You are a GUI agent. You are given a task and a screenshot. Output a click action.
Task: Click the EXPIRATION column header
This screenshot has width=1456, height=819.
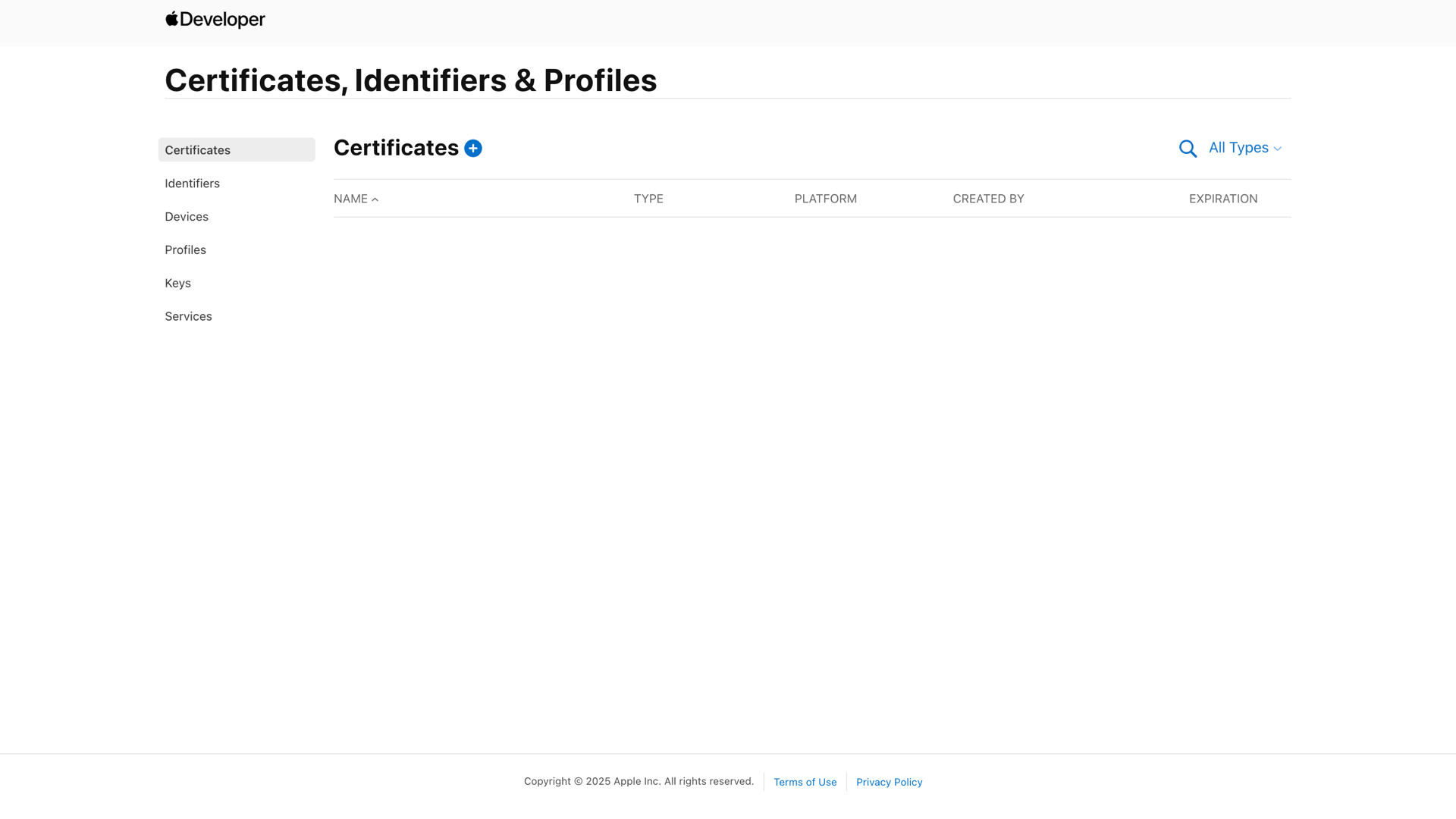[x=1222, y=199]
